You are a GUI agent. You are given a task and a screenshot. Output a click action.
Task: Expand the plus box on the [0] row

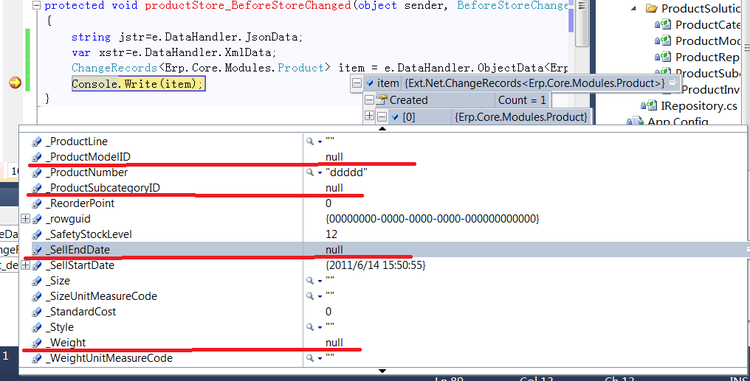coord(369,116)
